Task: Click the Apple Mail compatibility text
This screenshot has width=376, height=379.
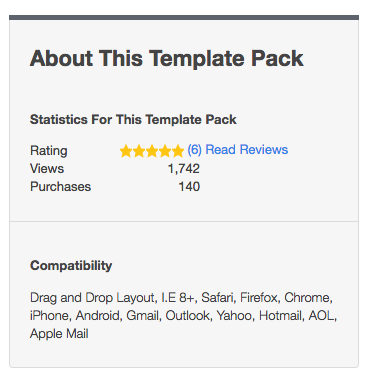Action: [59, 334]
